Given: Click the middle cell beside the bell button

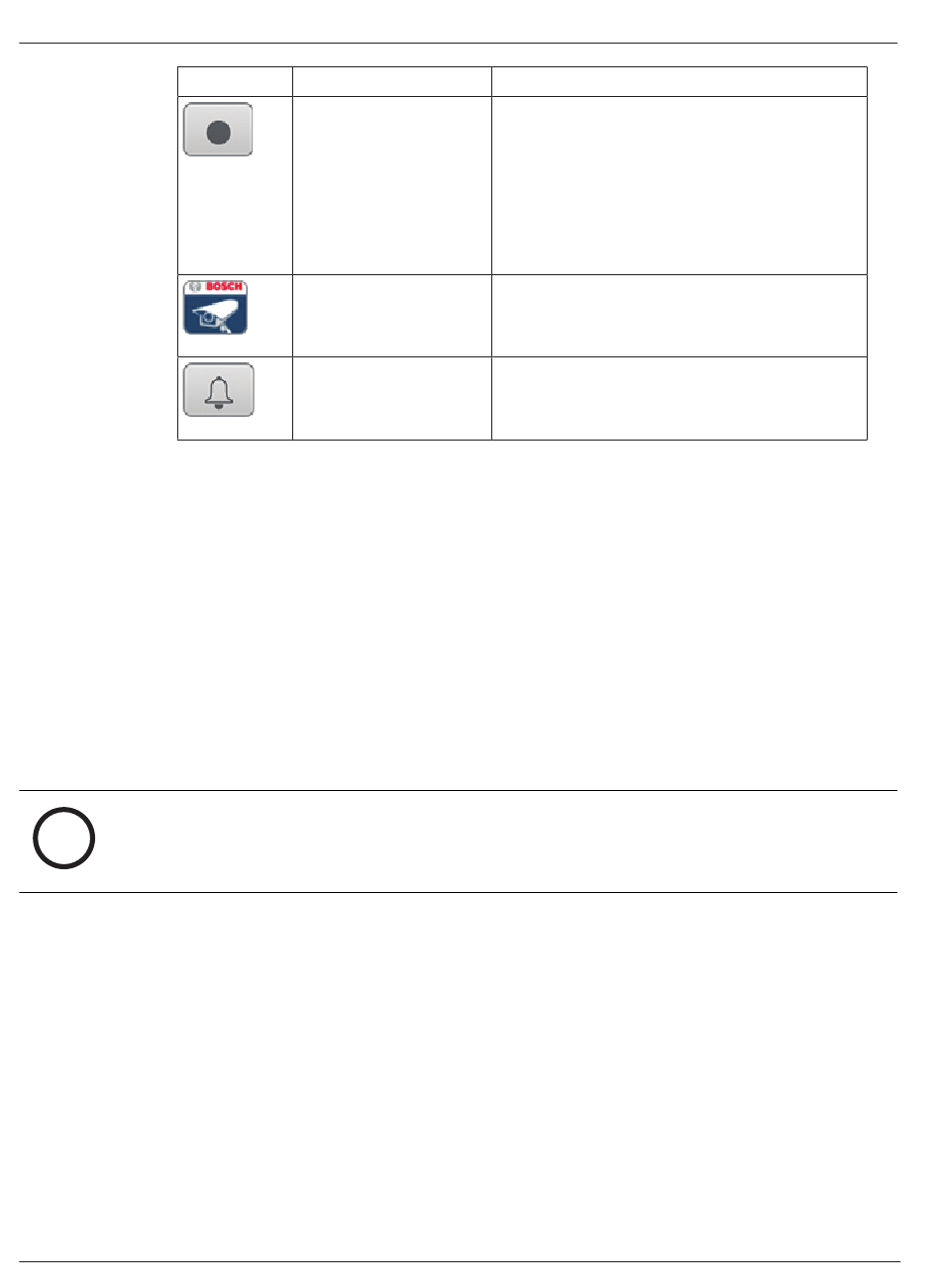Looking at the screenshot, I should [392, 398].
